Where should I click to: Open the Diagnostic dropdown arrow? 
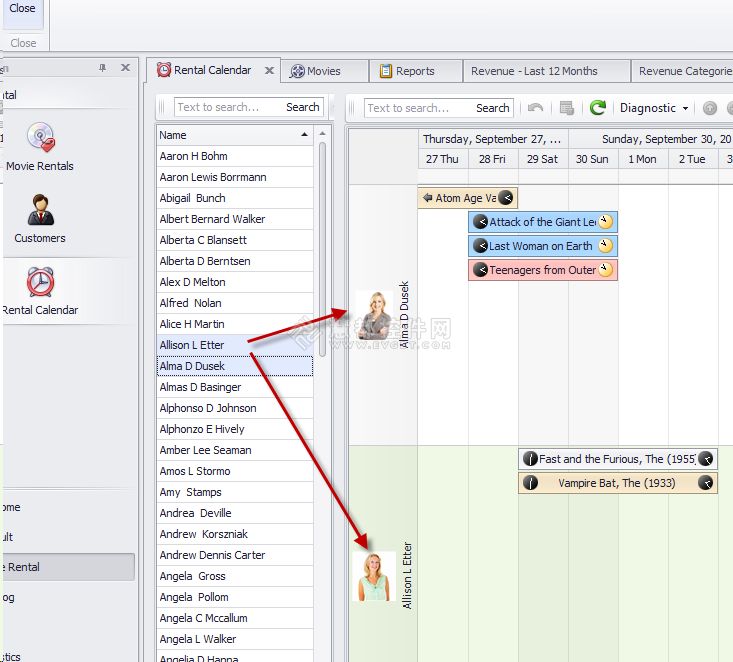click(685, 108)
